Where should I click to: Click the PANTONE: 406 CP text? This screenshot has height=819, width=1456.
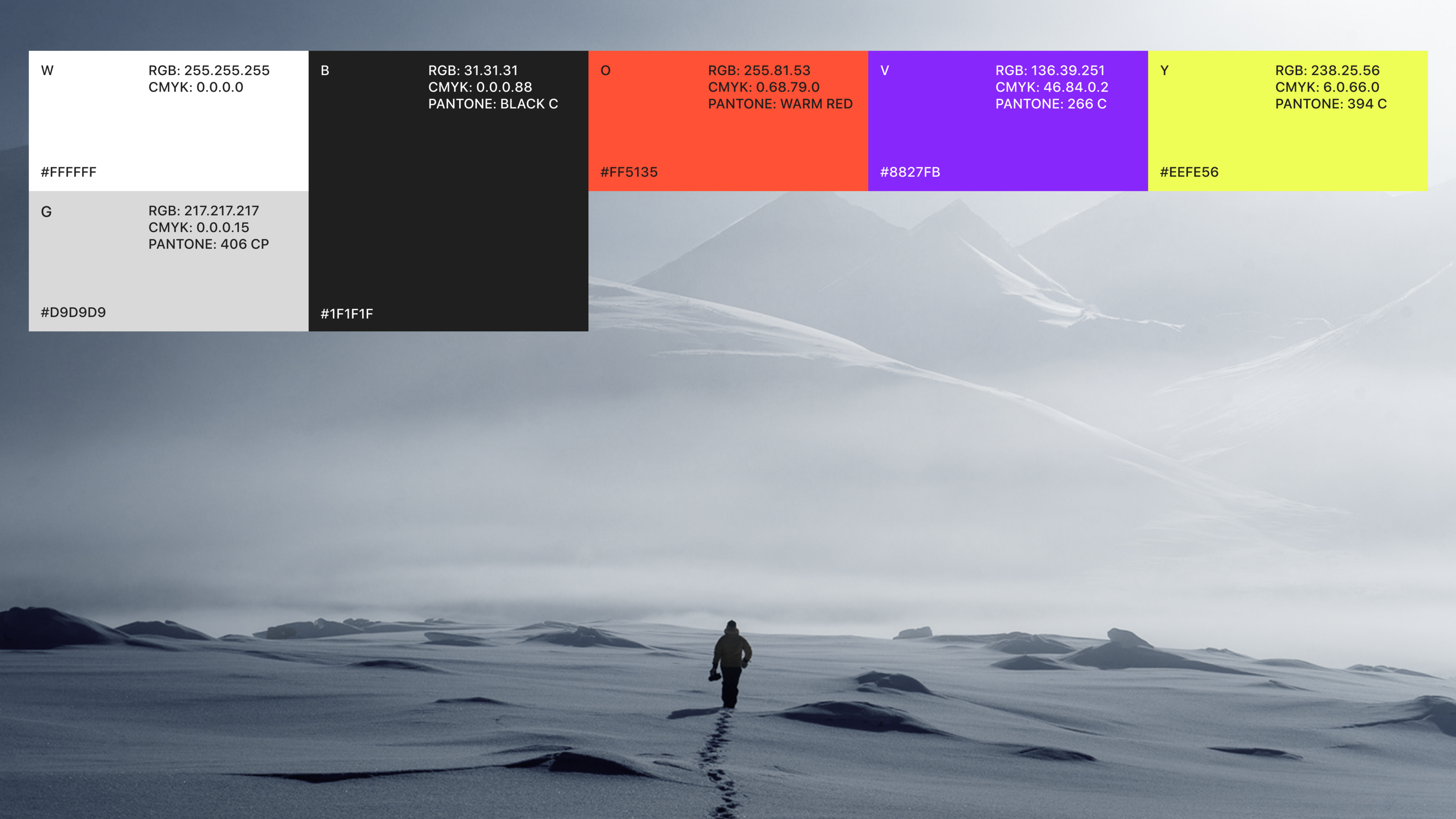pyautogui.click(x=208, y=244)
